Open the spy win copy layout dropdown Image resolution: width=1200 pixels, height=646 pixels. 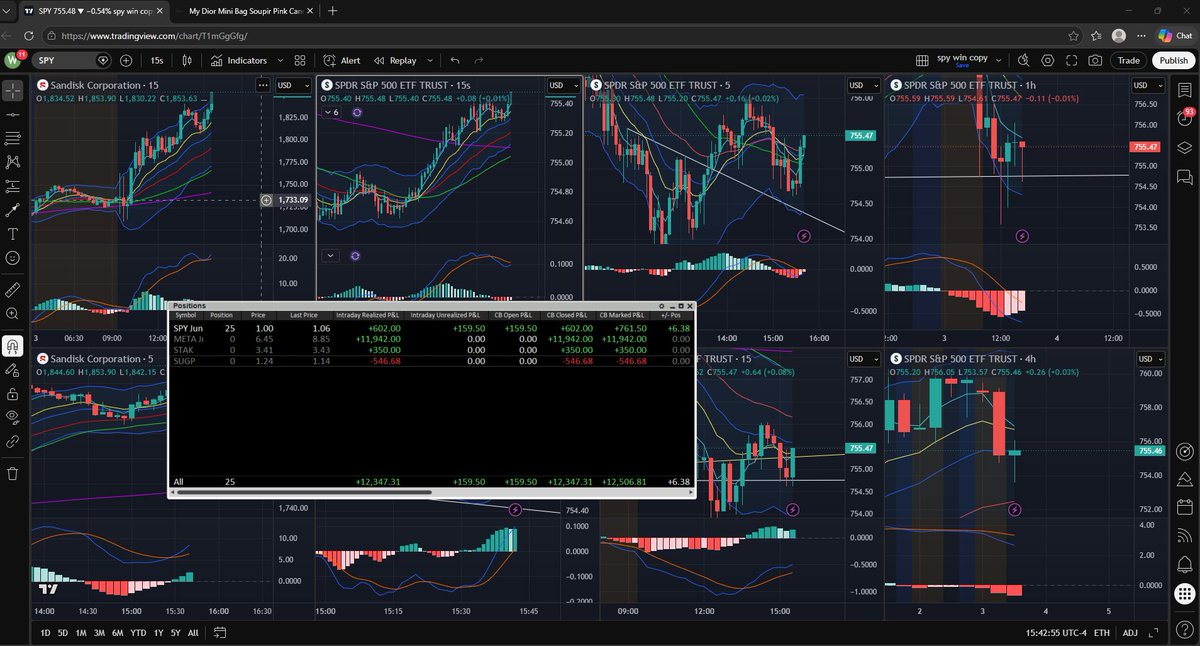click(1000, 60)
